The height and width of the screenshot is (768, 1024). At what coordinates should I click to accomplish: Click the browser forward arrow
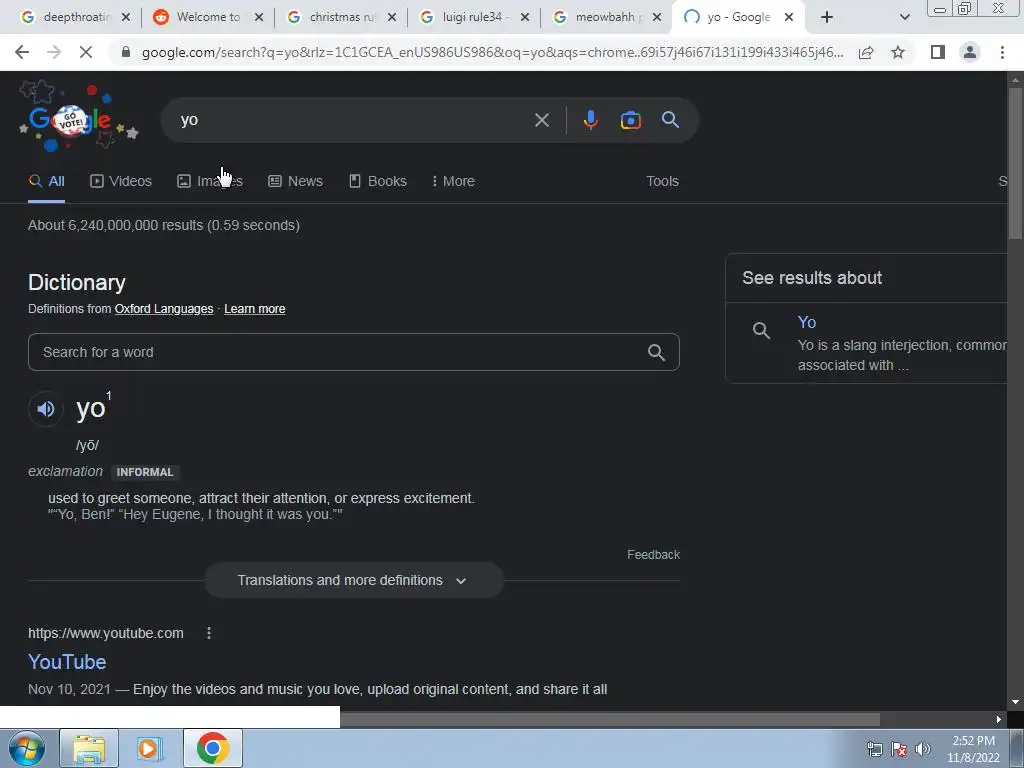tap(54, 52)
